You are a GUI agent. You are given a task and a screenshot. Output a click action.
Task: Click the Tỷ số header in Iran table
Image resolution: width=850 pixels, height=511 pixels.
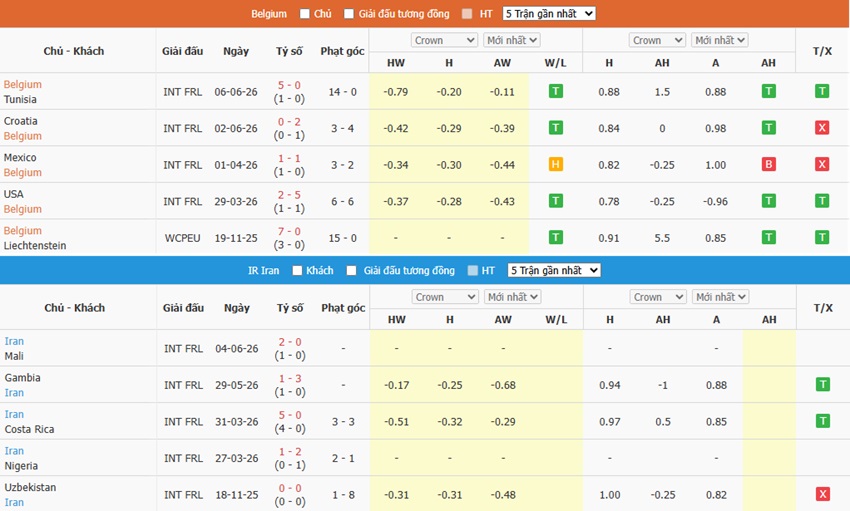[290, 308]
